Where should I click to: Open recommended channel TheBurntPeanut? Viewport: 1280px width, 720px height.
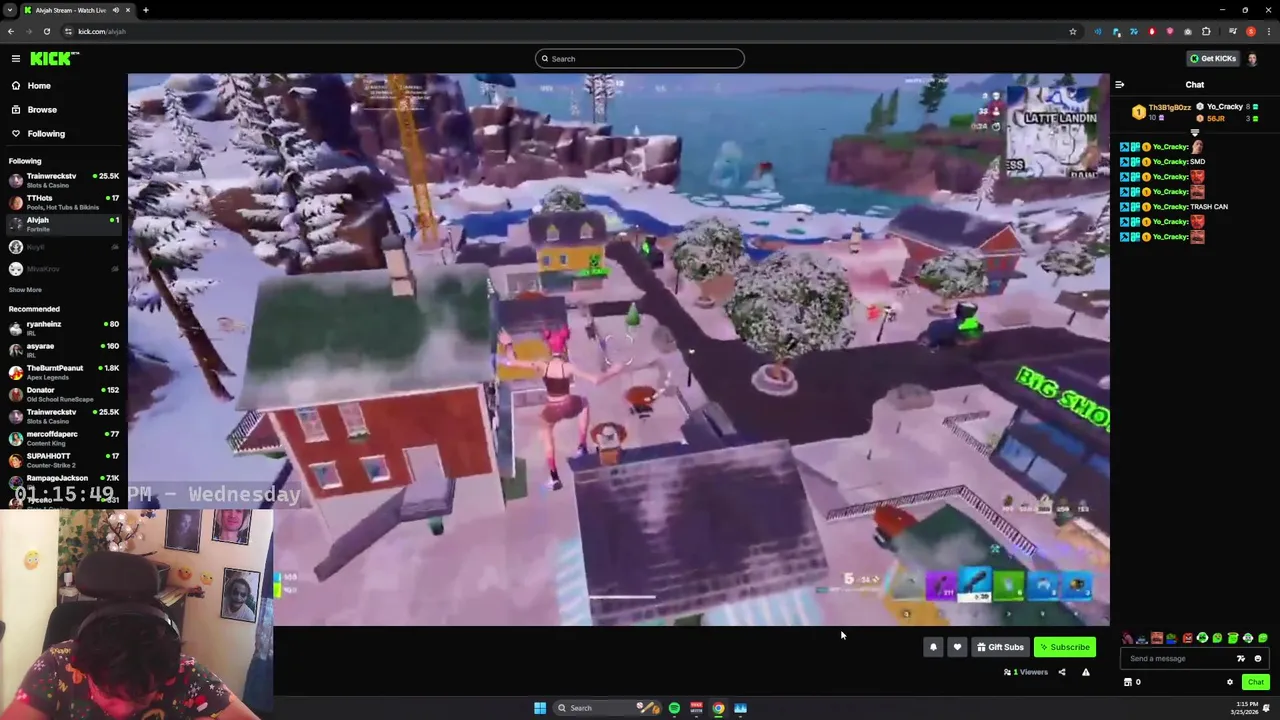pos(64,372)
